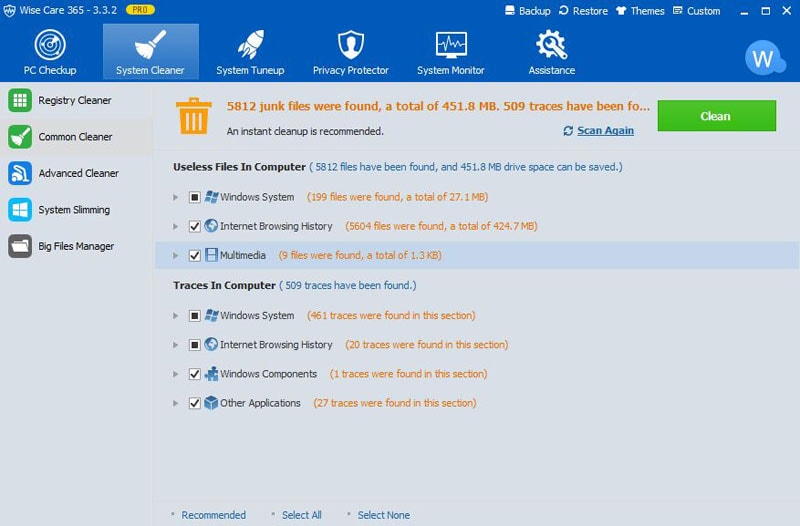Click the orange trash can icon
800x526 pixels.
193,116
